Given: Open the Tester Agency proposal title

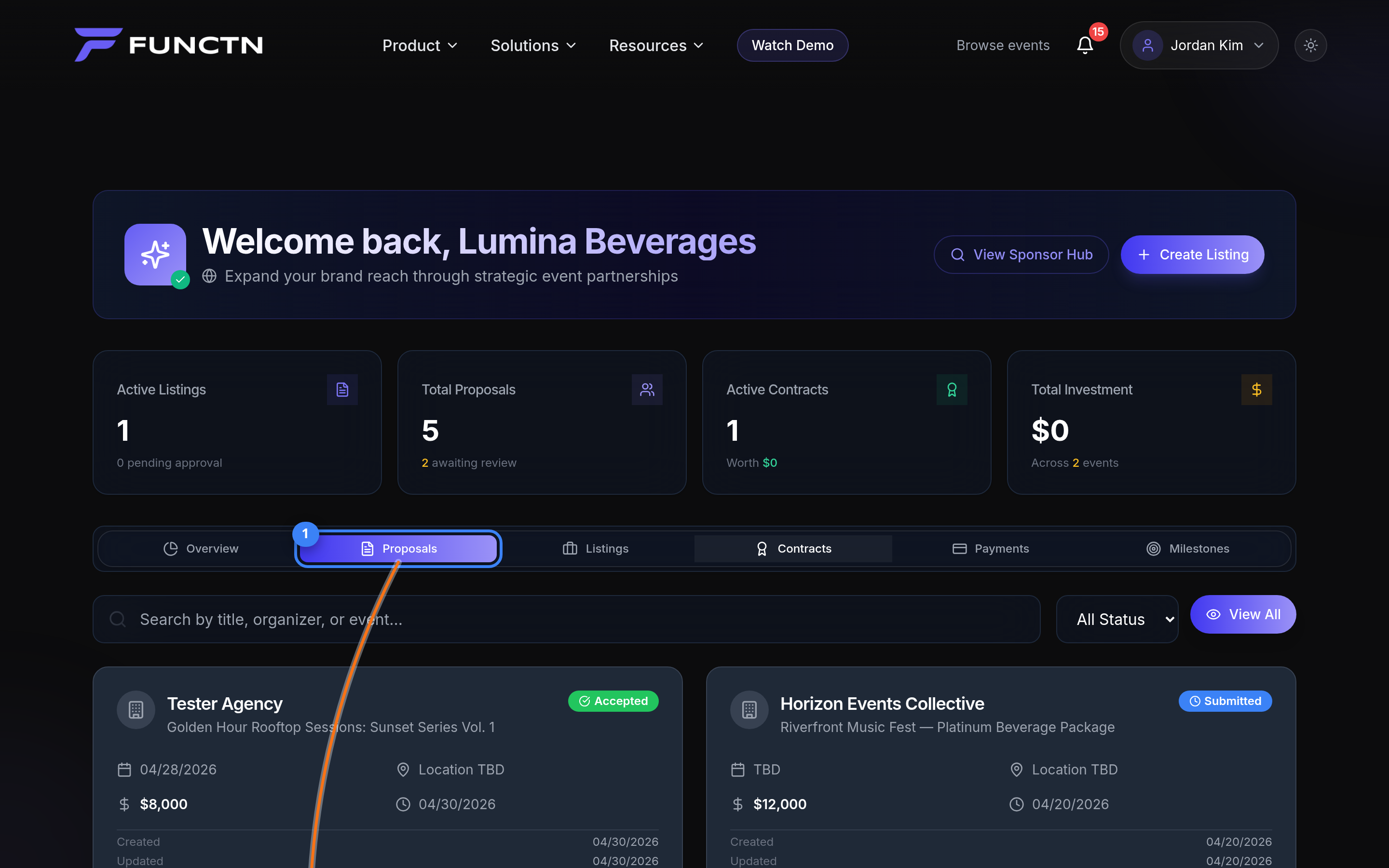Looking at the screenshot, I should 224,703.
